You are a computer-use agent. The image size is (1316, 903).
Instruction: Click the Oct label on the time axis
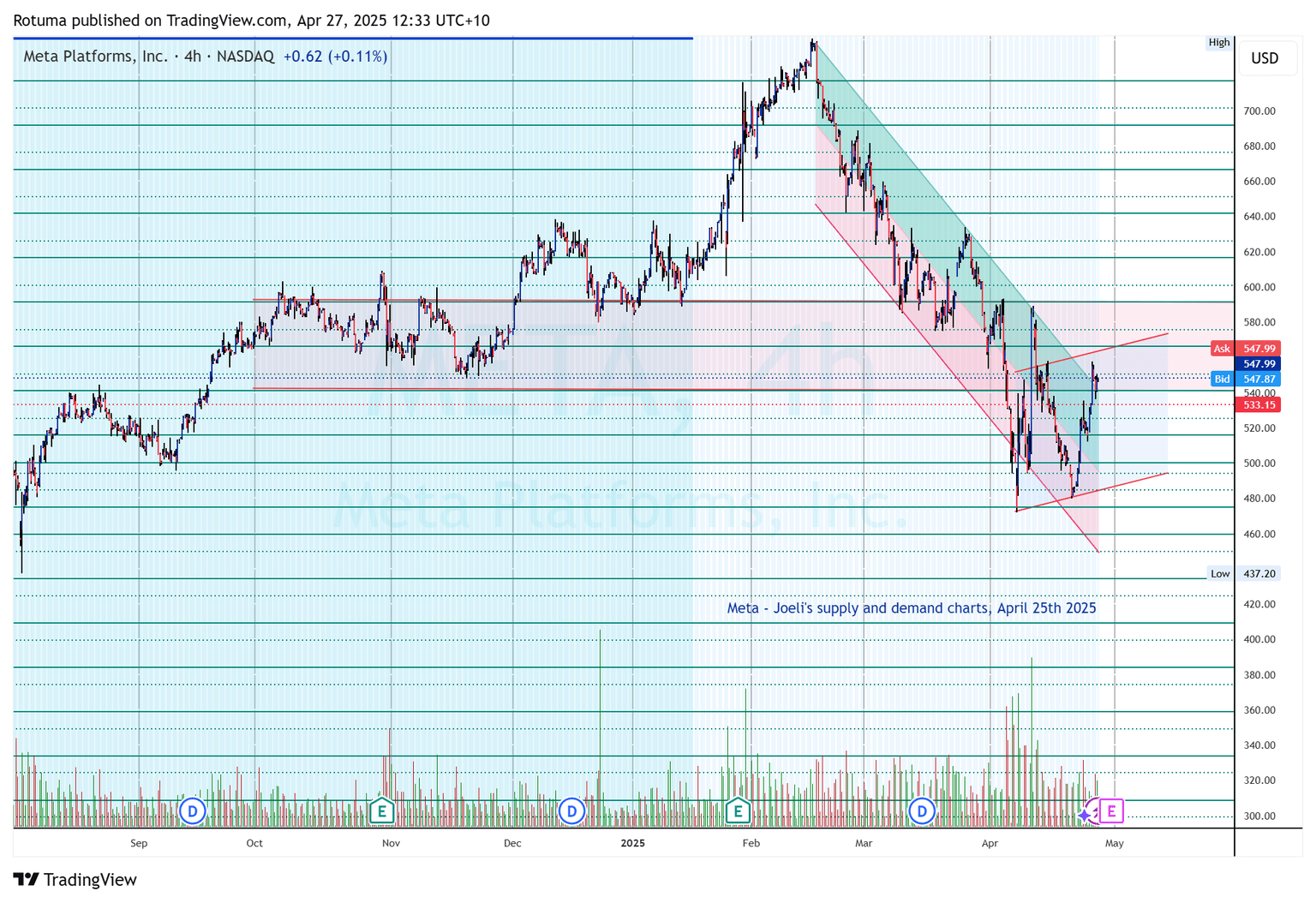(254, 843)
